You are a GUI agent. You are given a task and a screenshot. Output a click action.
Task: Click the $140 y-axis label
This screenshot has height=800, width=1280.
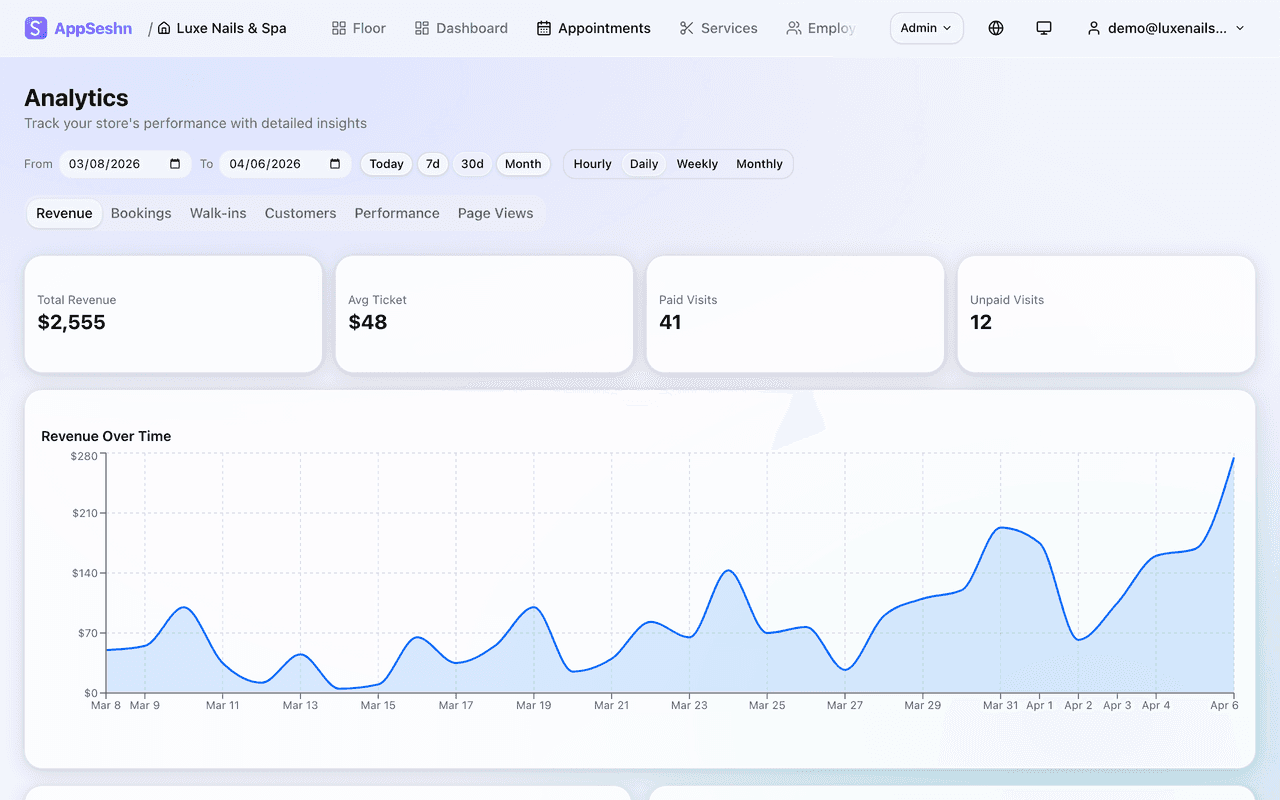tap(84, 573)
